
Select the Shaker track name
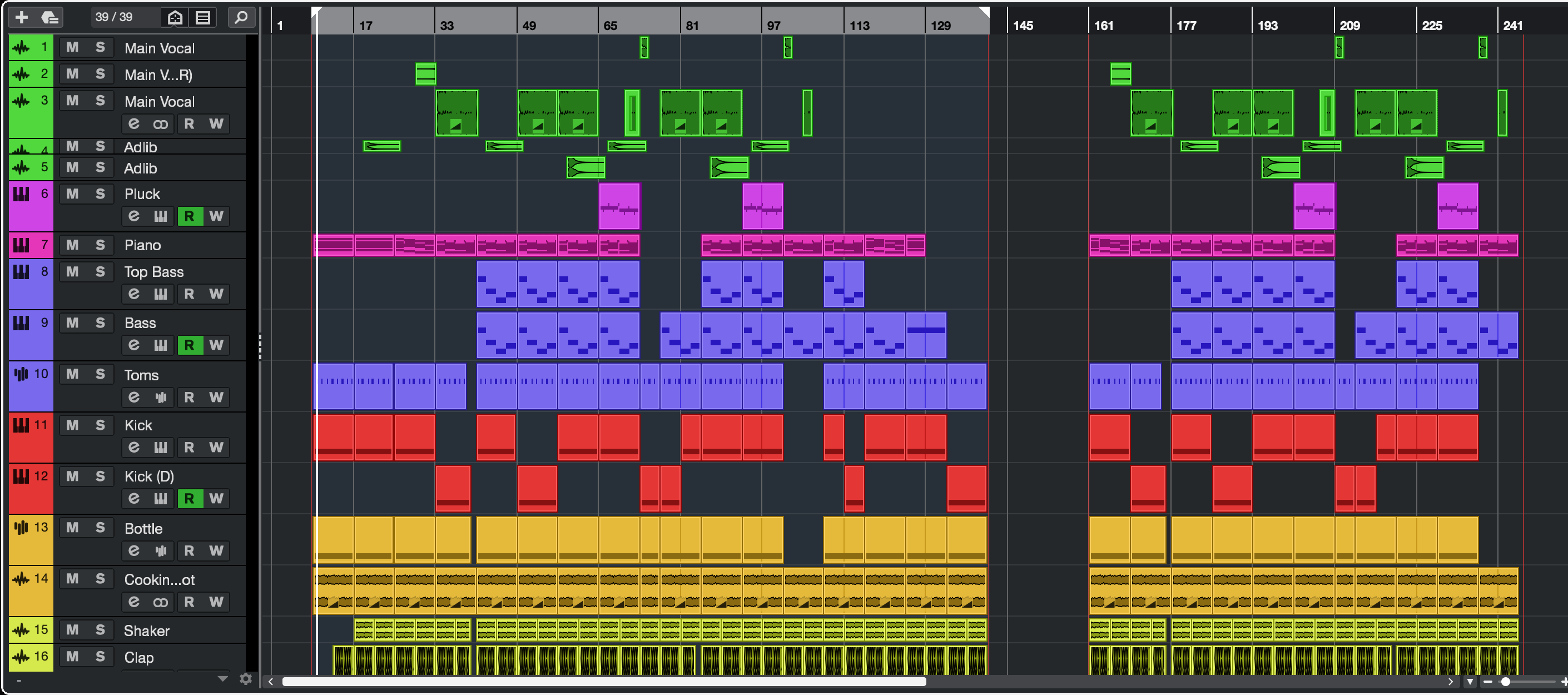click(x=147, y=631)
